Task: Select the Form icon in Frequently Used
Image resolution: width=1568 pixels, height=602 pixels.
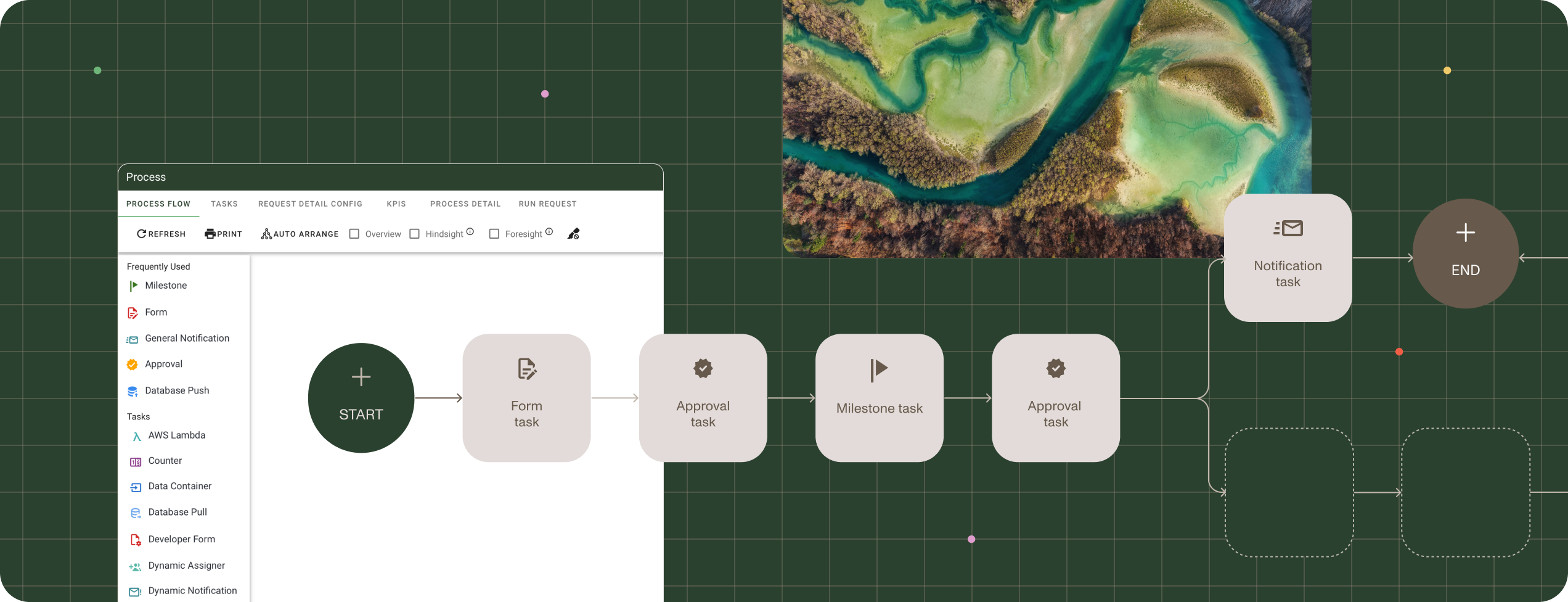Action: (132, 313)
